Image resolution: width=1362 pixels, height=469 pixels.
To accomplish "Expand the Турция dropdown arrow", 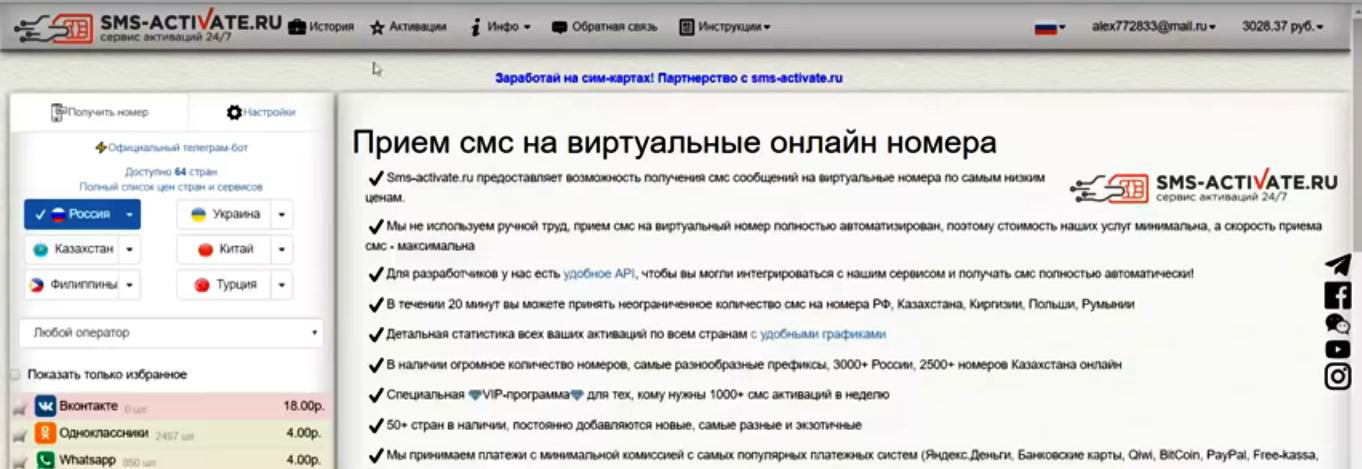I will point(282,284).
